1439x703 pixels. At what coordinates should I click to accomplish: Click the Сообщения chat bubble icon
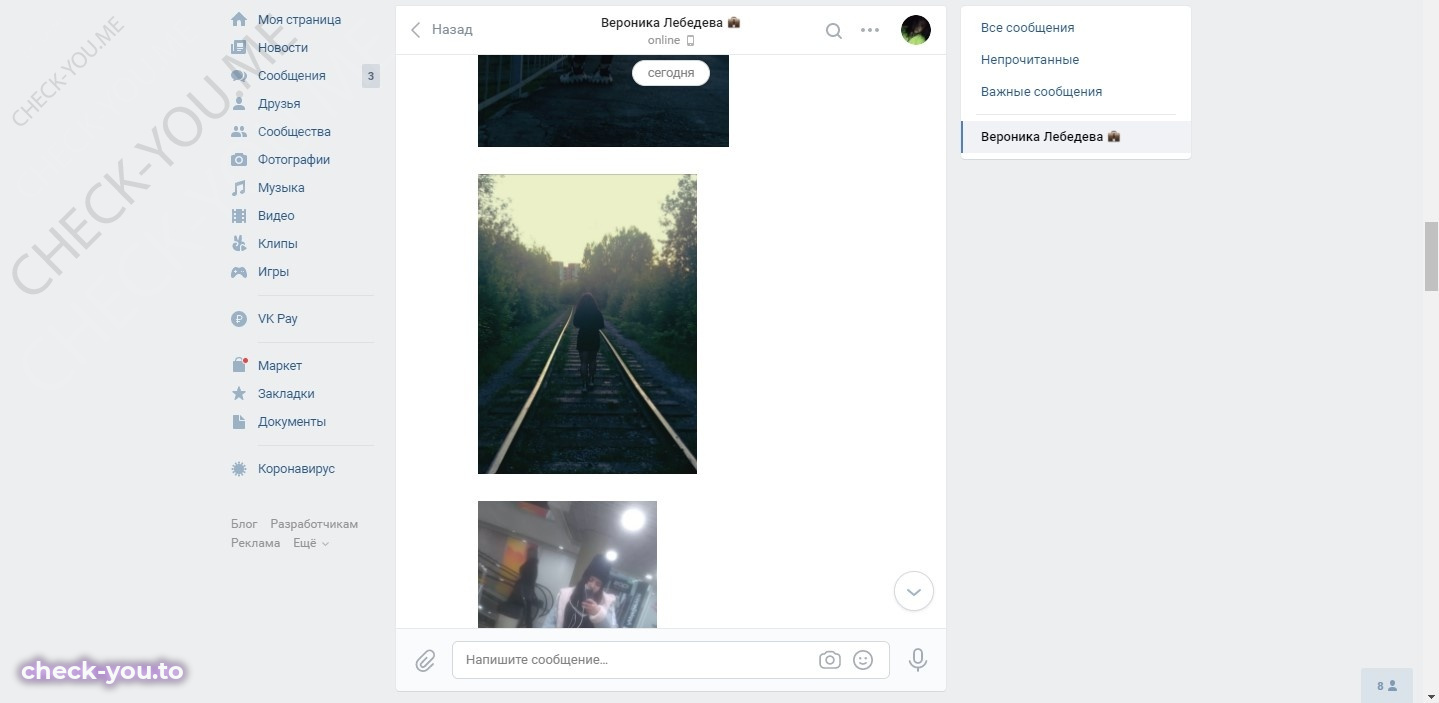[x=239, y=75]
